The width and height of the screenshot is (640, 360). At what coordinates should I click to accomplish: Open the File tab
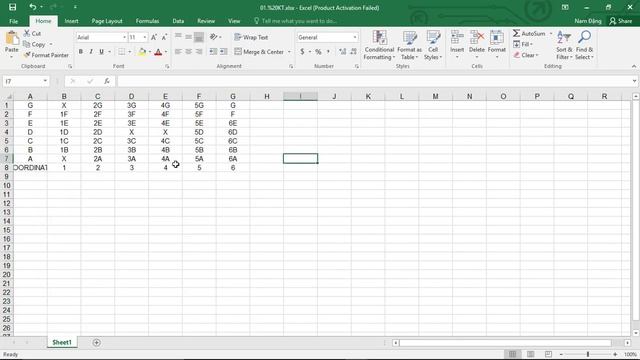click(13, 21)
